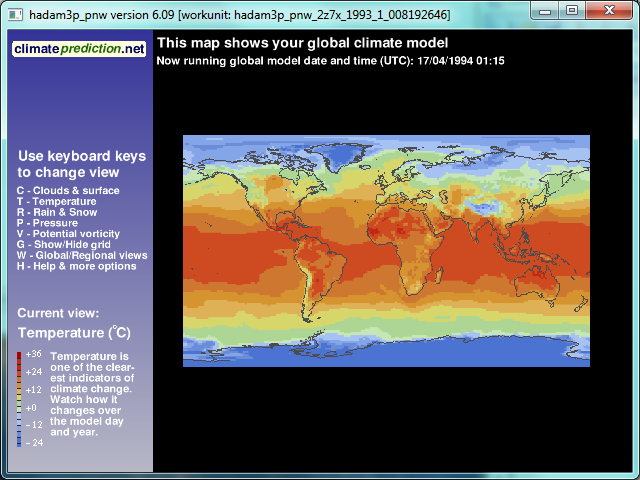This screenshot has height=480, width=640.
Task: Select the 'P - Pressure' view entry
Action: tap(52, 223)
